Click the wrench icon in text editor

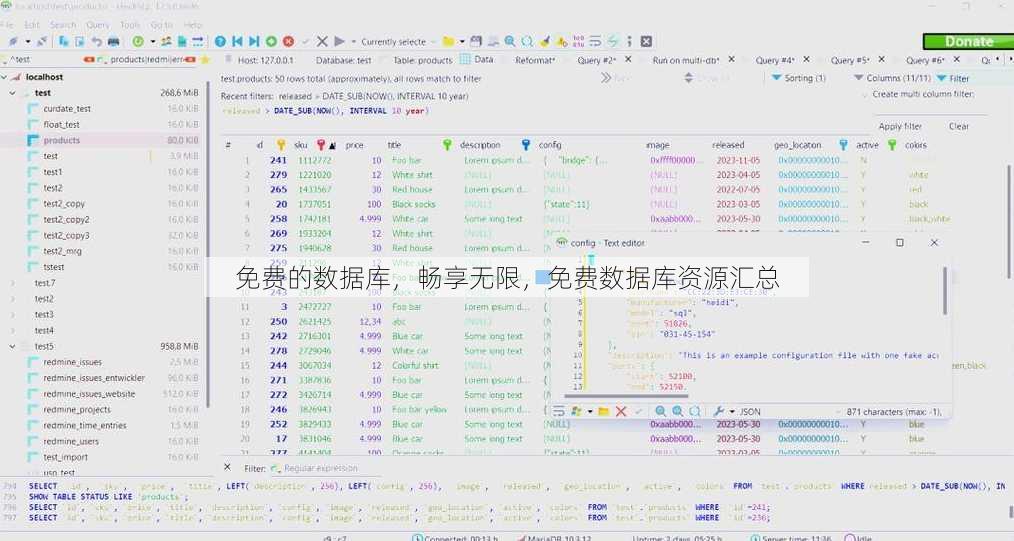coord(718,411)
